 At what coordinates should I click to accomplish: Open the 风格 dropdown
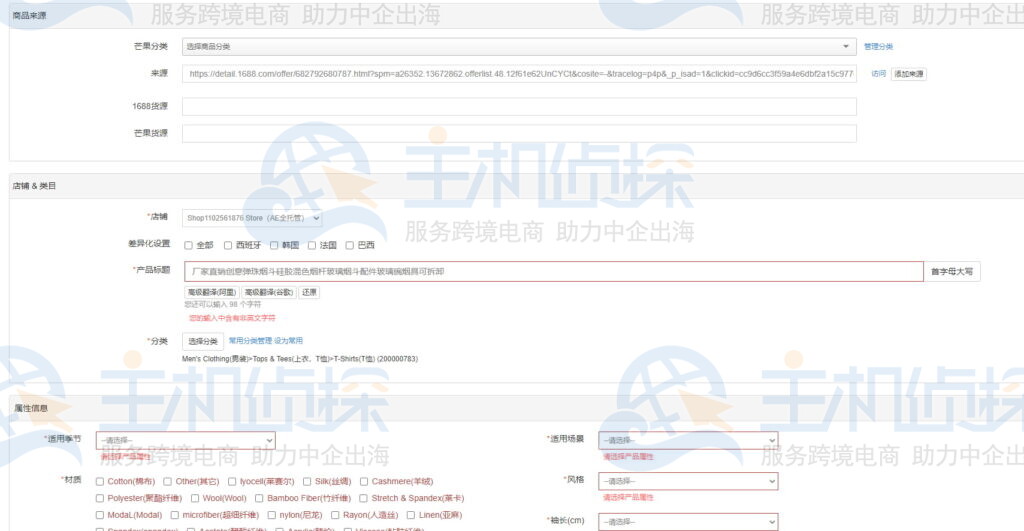(x=688, y=481)
